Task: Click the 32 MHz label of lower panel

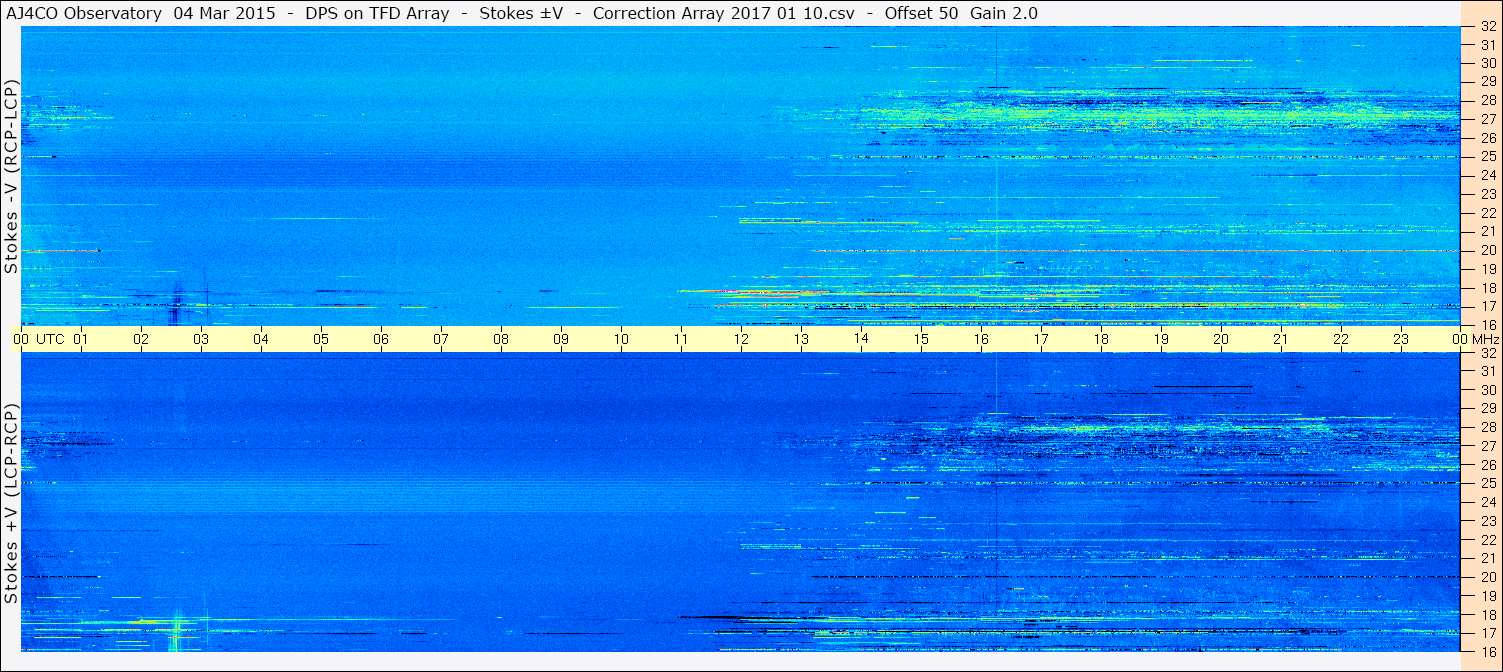Action: coord(1487,353)
